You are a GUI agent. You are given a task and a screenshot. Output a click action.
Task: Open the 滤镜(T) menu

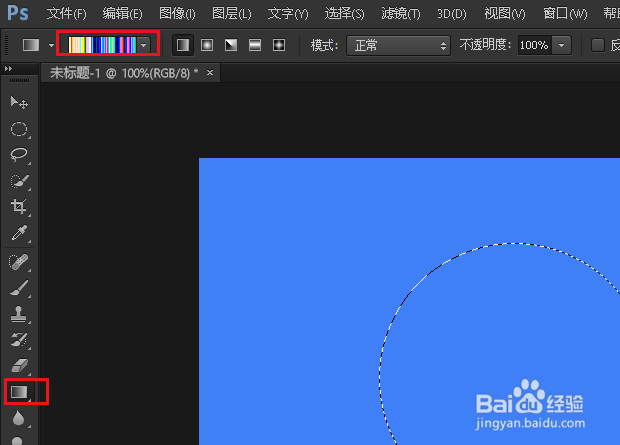point(401,14)
